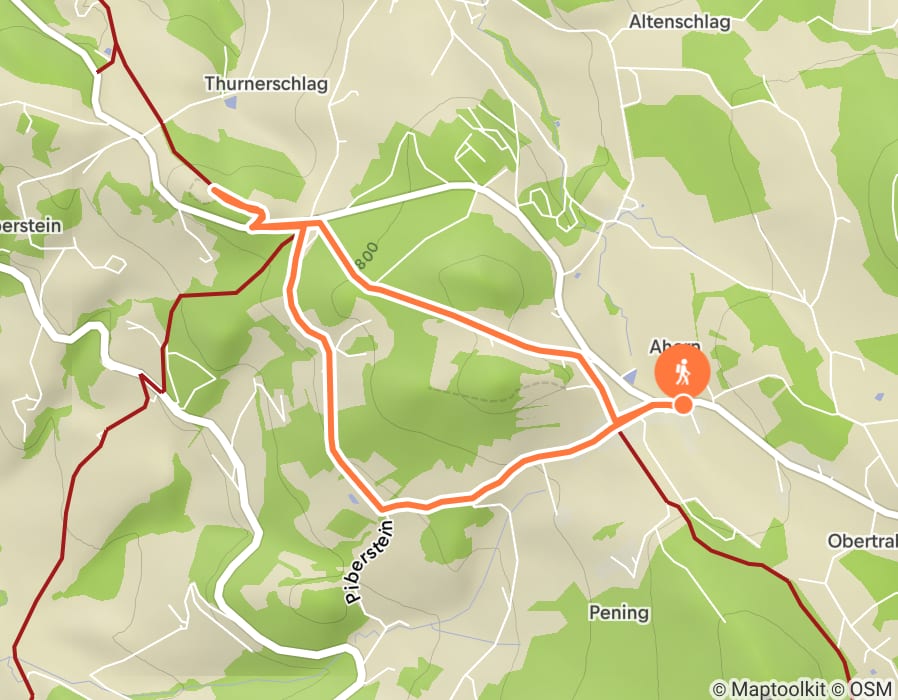This screenshot has height=700, width=898.
Task: Select the Ahorn place label
Action: click(x=675, y=347)
